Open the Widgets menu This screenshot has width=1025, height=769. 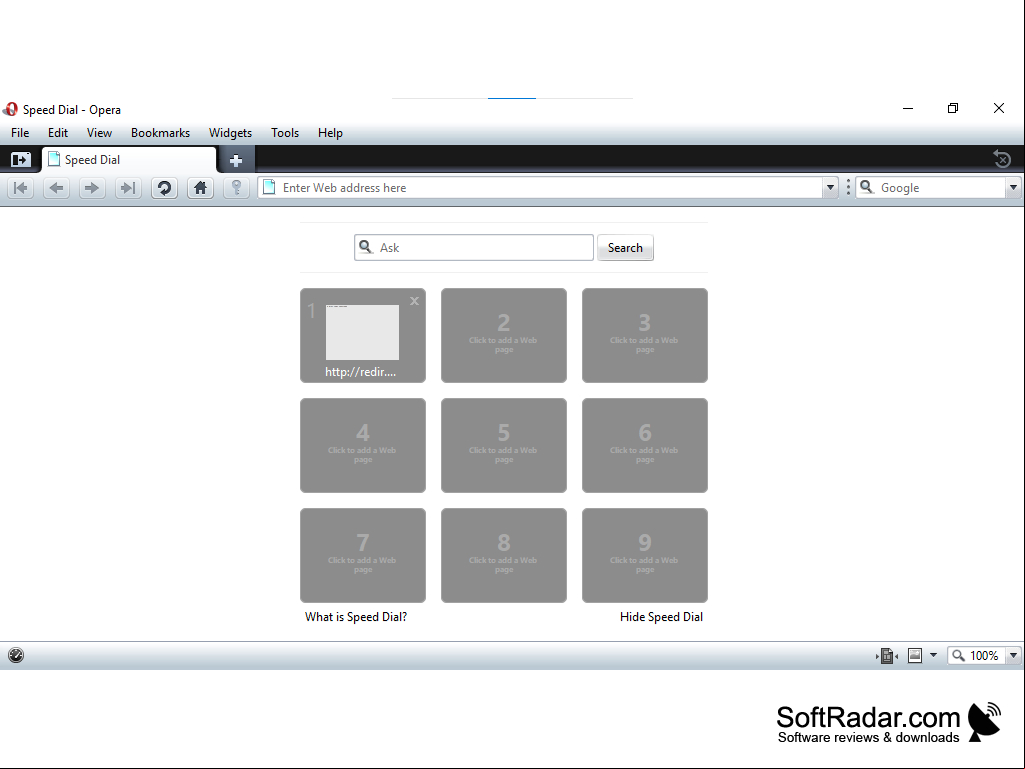[230, 133]
